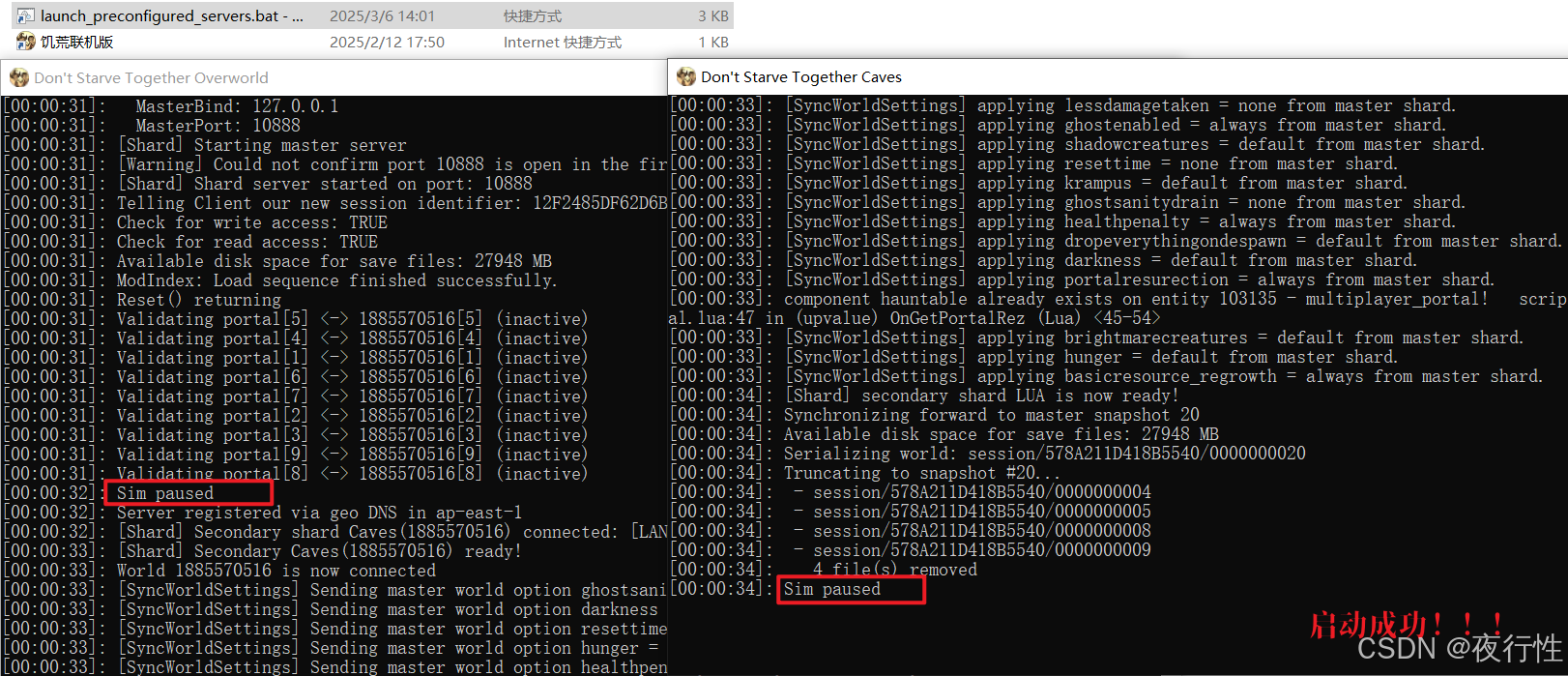The height and width of the screenshot is (676, 1568).
Task: Click the applying healthpenalty = always line
Action: tap(1063, 221)
